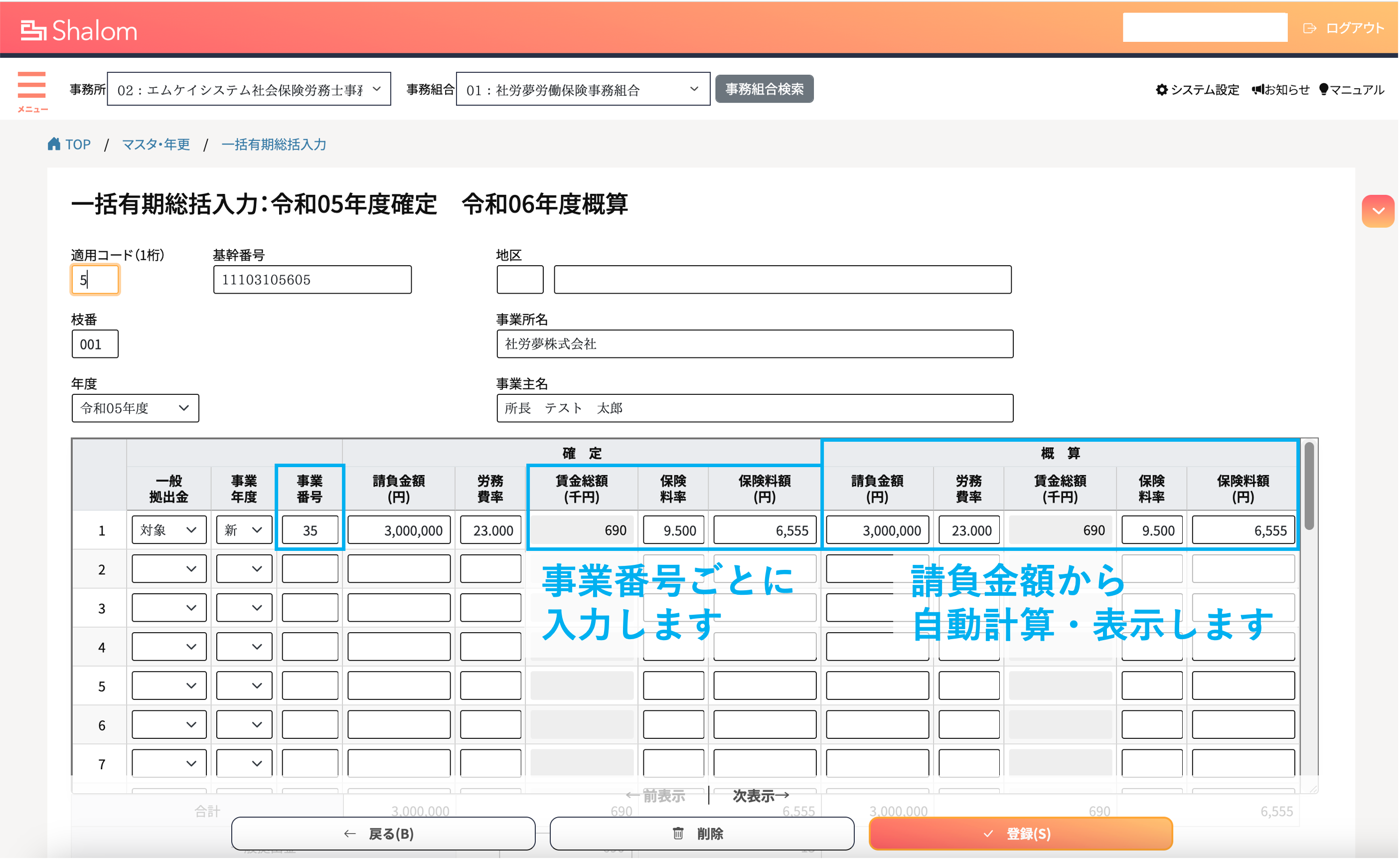Click 次表示→ link
The image size is (1400, 859).
coord(762,795)
